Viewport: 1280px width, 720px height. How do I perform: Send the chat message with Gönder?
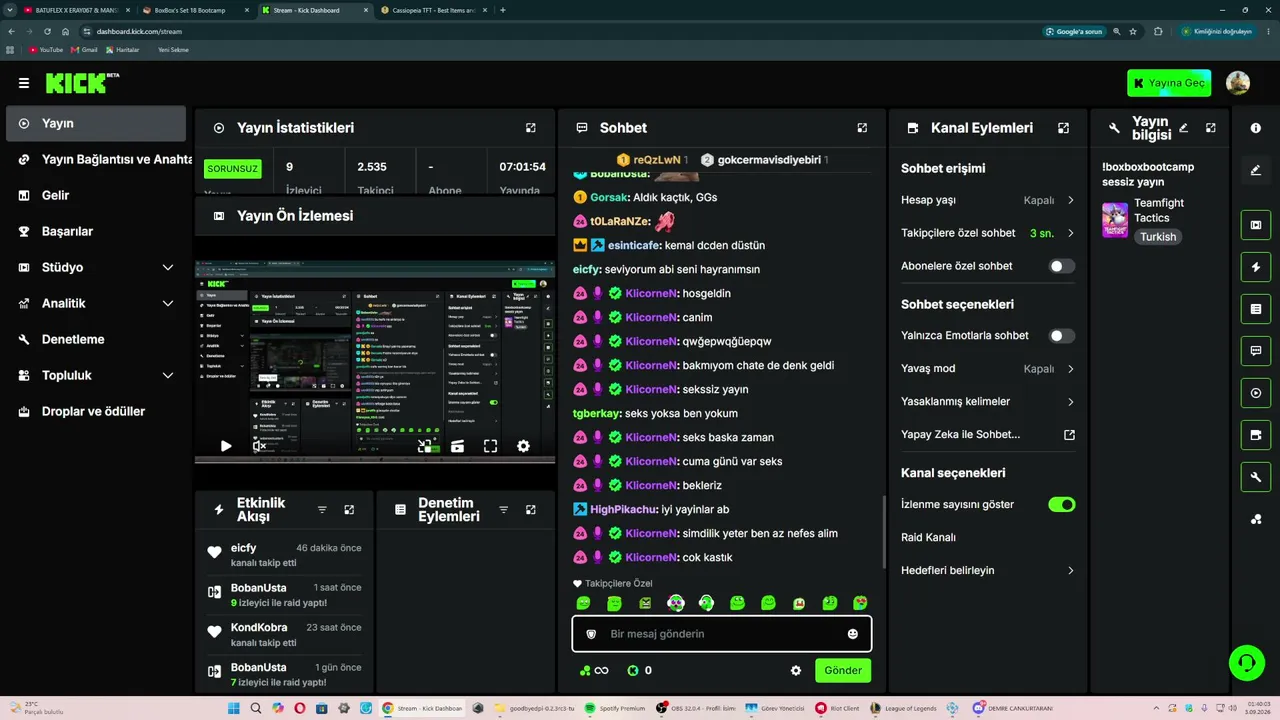coord(843,671)
